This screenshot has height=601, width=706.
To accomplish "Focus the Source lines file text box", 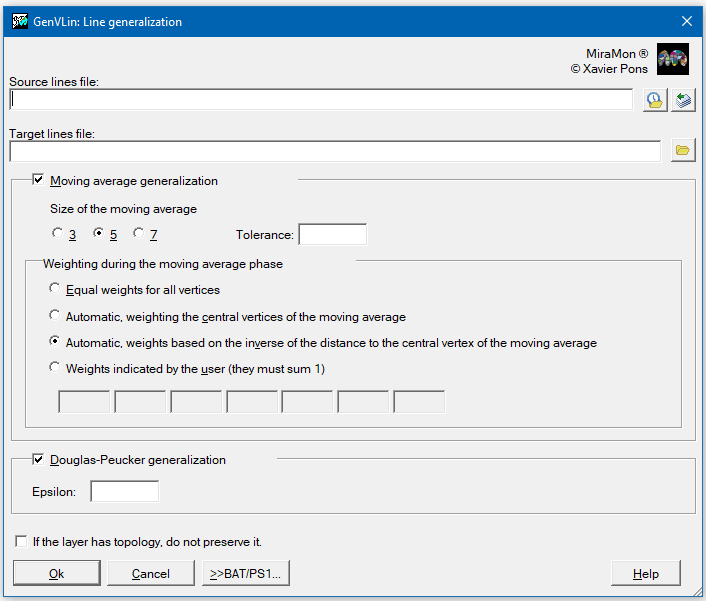I will pyautogui.click(x=321, y=99).
